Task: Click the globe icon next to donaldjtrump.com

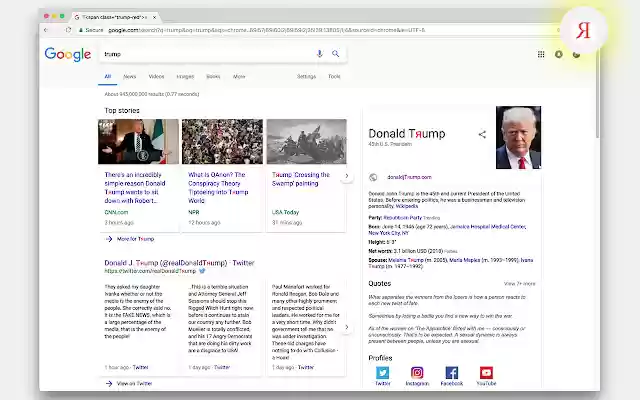Action: (x=373, y=177)
